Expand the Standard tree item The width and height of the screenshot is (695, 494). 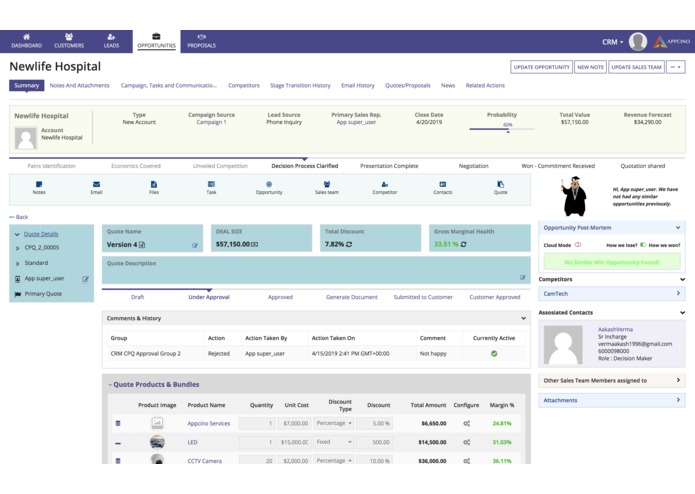[x=17, y=264]
